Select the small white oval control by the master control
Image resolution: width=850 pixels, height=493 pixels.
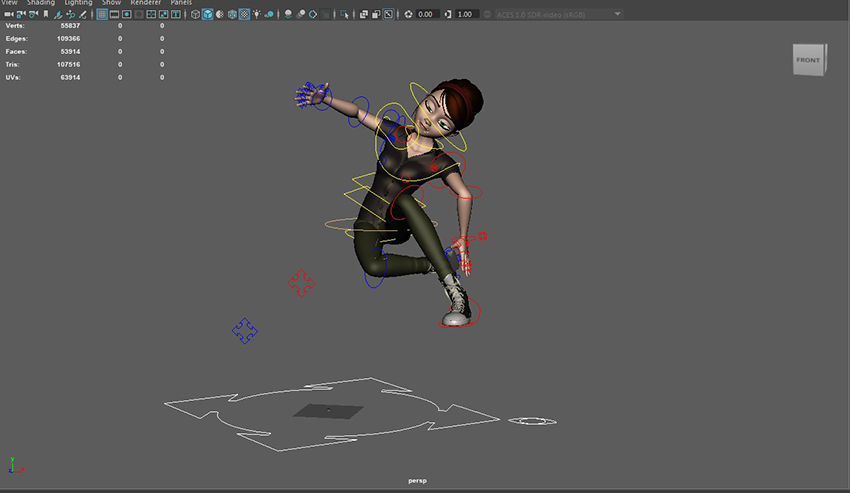click(x=532, y=421)
